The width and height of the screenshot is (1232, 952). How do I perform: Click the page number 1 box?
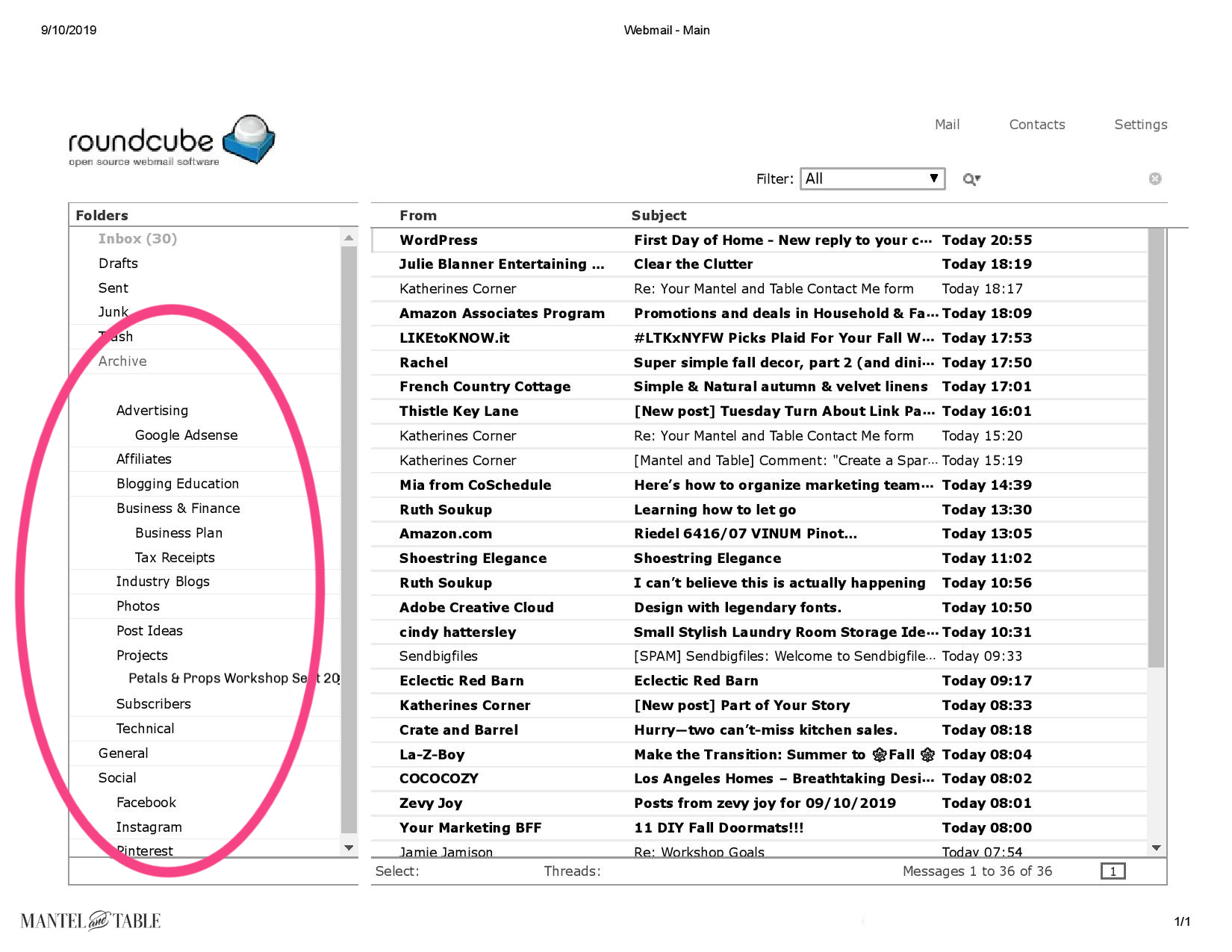[x=1113, y=871]
